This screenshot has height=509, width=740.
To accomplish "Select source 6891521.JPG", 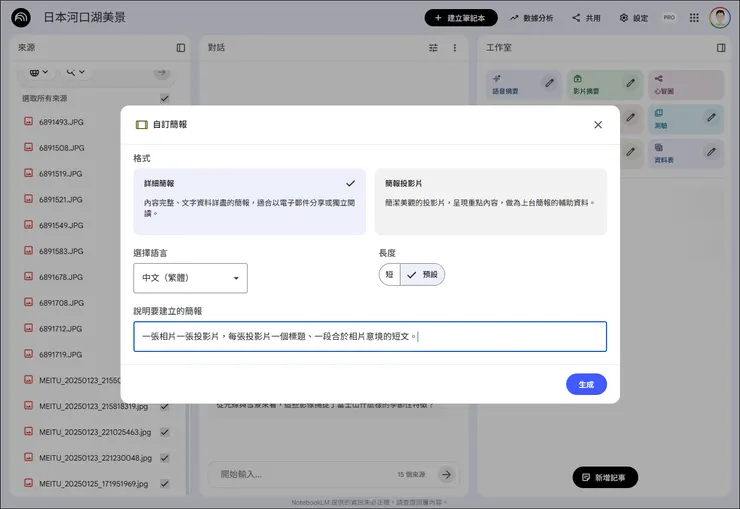I will [60, 200].
